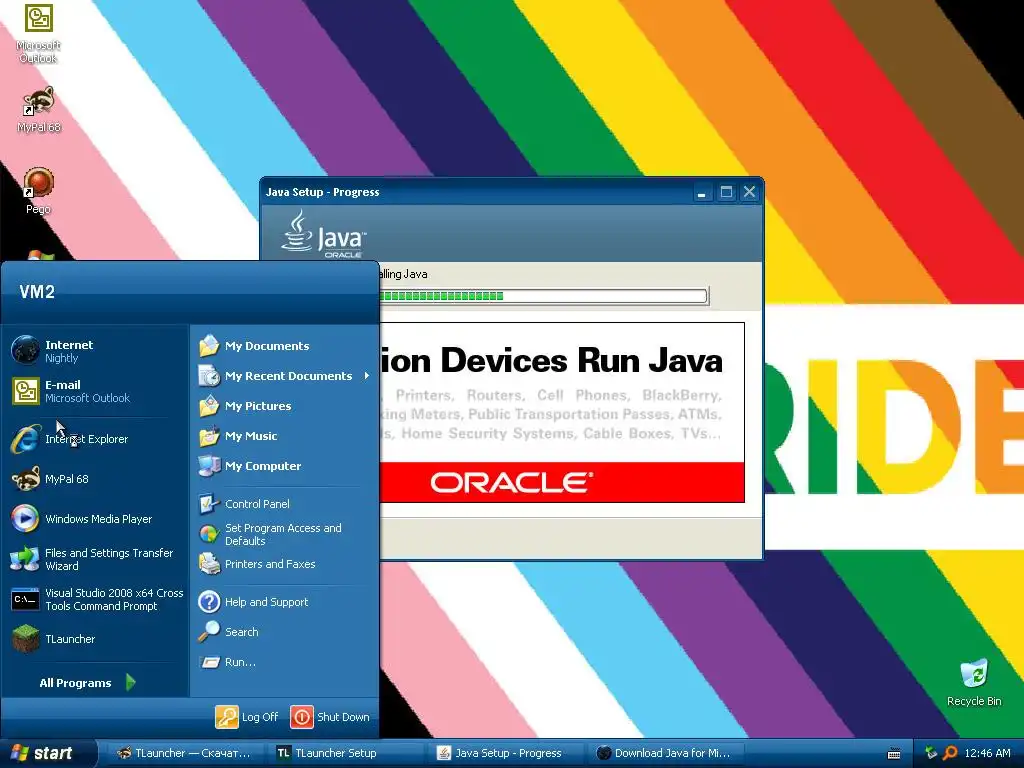
Task: Open My Documents folder
Action: (285, 345)
